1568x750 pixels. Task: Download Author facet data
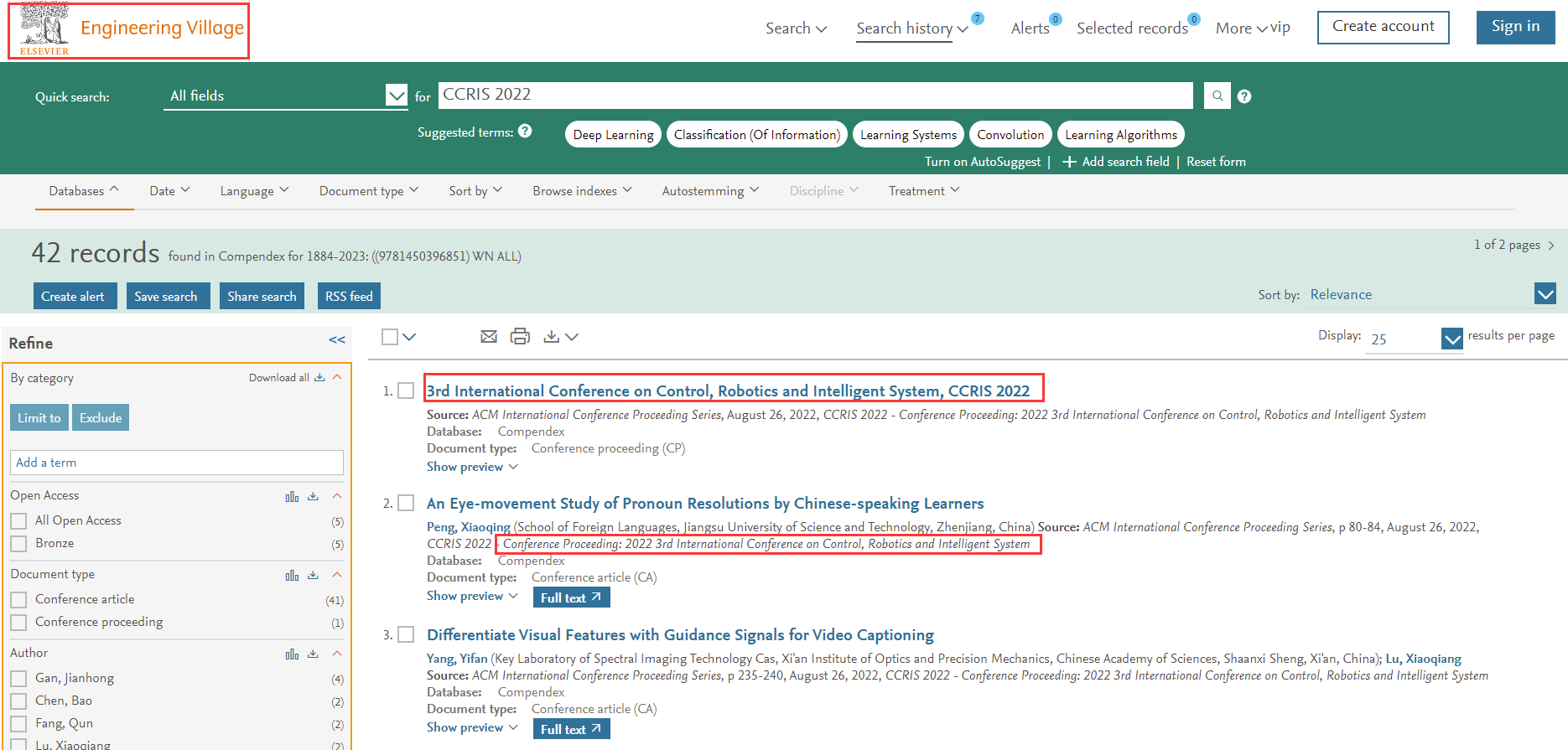tap(313, 654)
